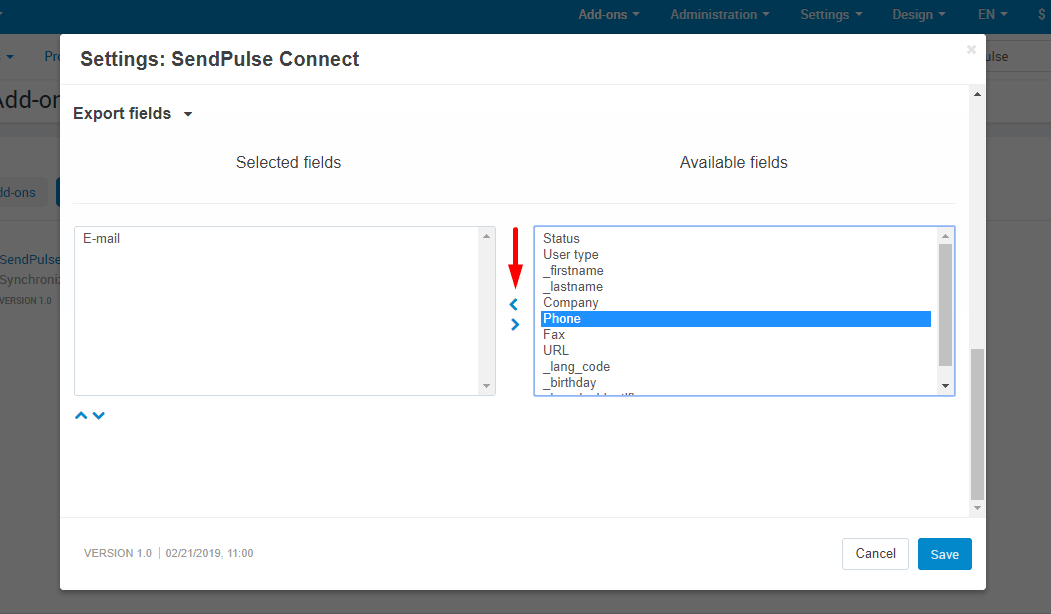Screen dimensions: 1051x614
Task: Select Status in Available fields
Action: 736,239
